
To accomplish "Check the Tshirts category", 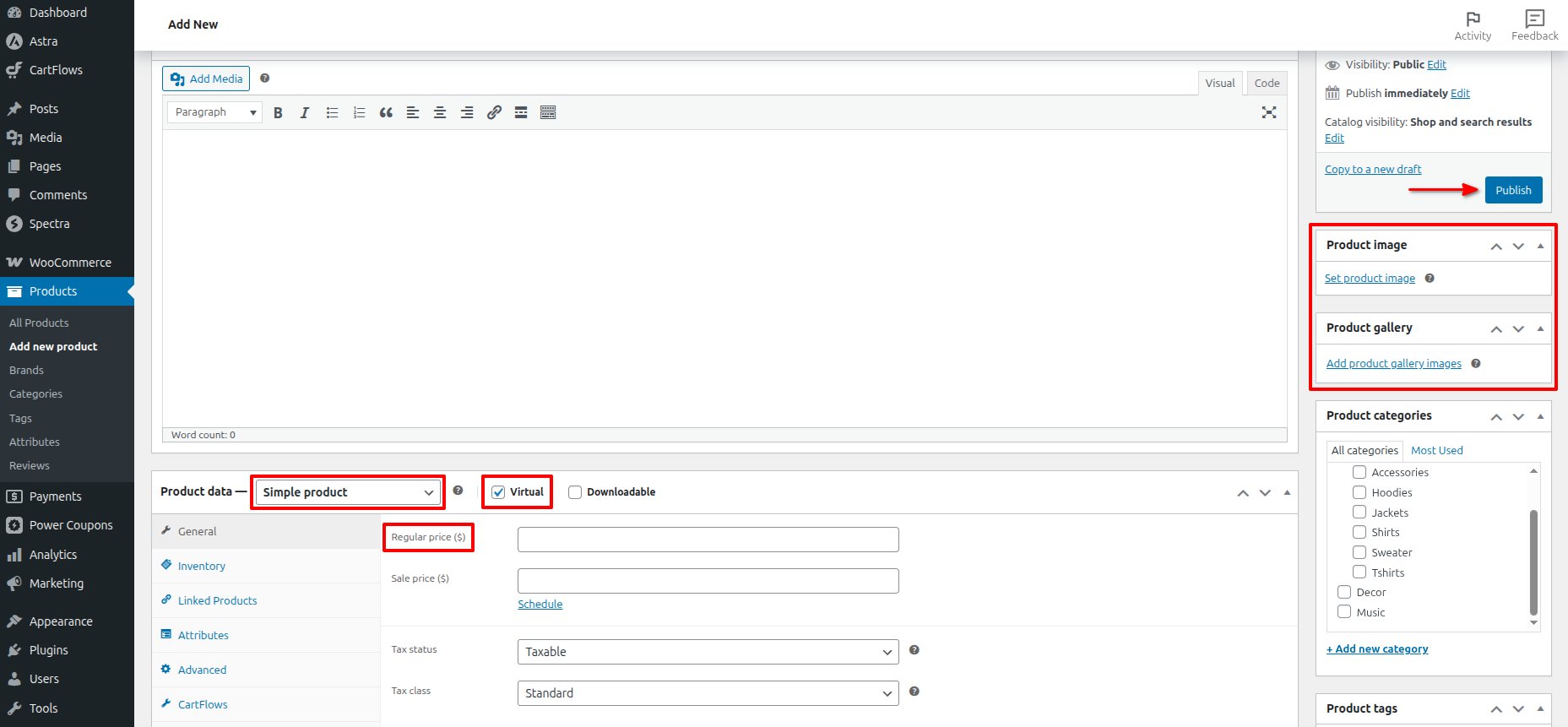I will [x=1359, y=572].
